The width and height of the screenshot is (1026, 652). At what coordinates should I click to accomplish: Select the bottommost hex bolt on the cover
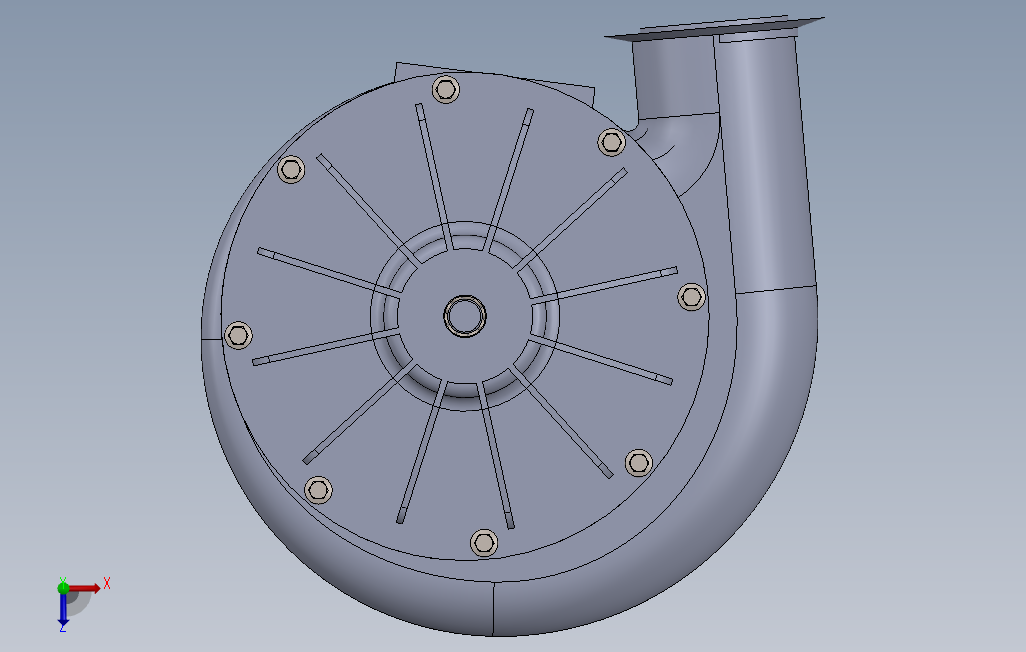click(484, 543)
